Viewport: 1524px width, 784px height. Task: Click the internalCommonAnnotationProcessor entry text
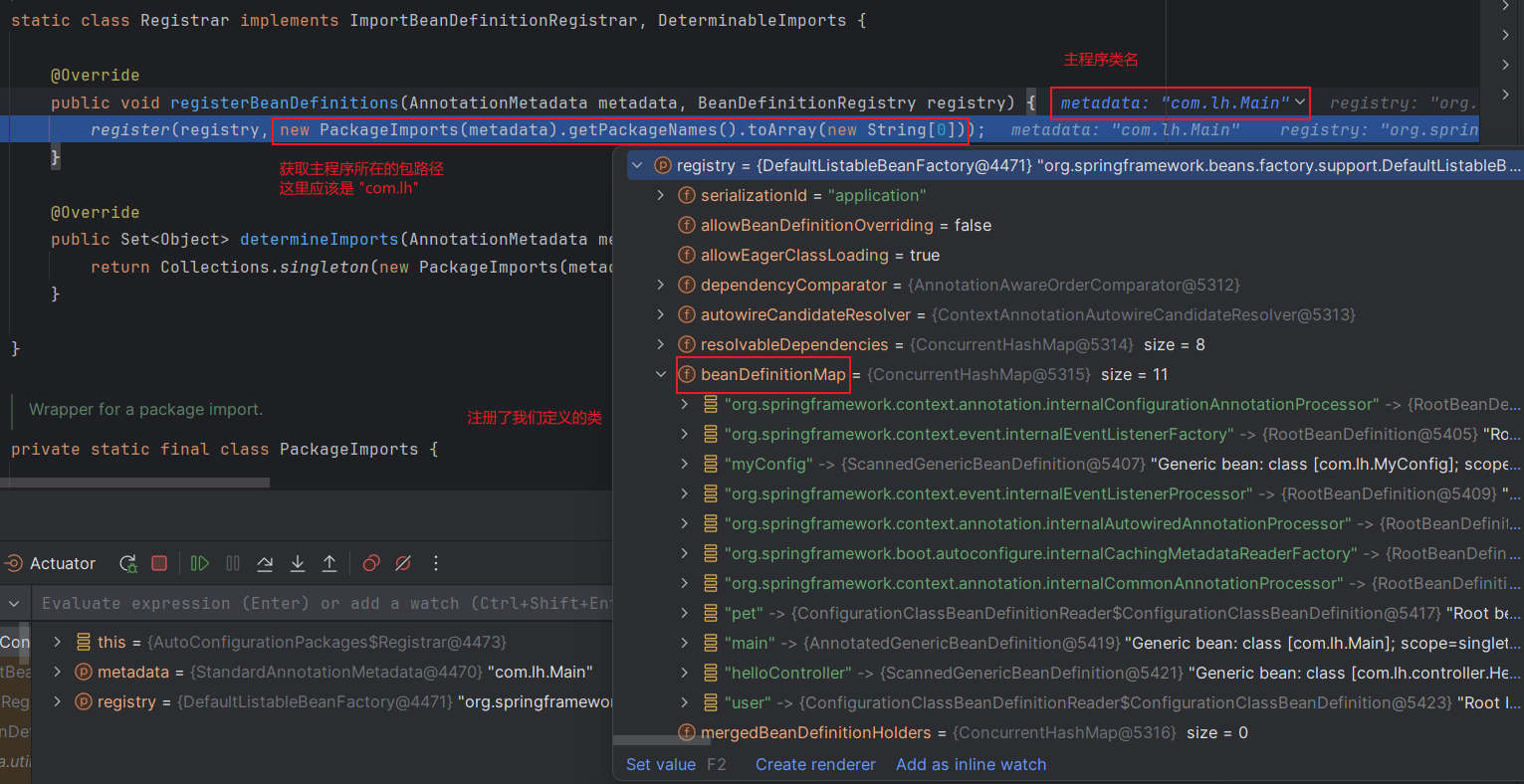[x=1033, y=583]
